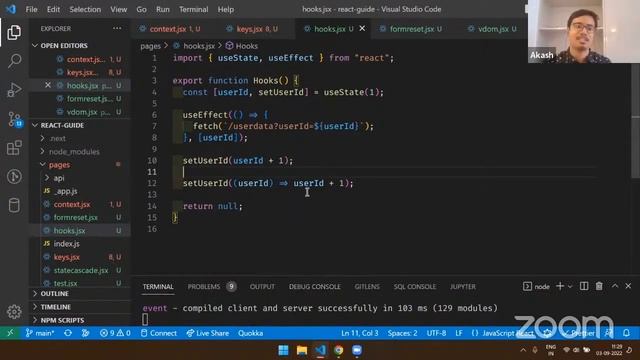Open the Help menu
This screenshot has height=360, width=640.
pos(226,9)
